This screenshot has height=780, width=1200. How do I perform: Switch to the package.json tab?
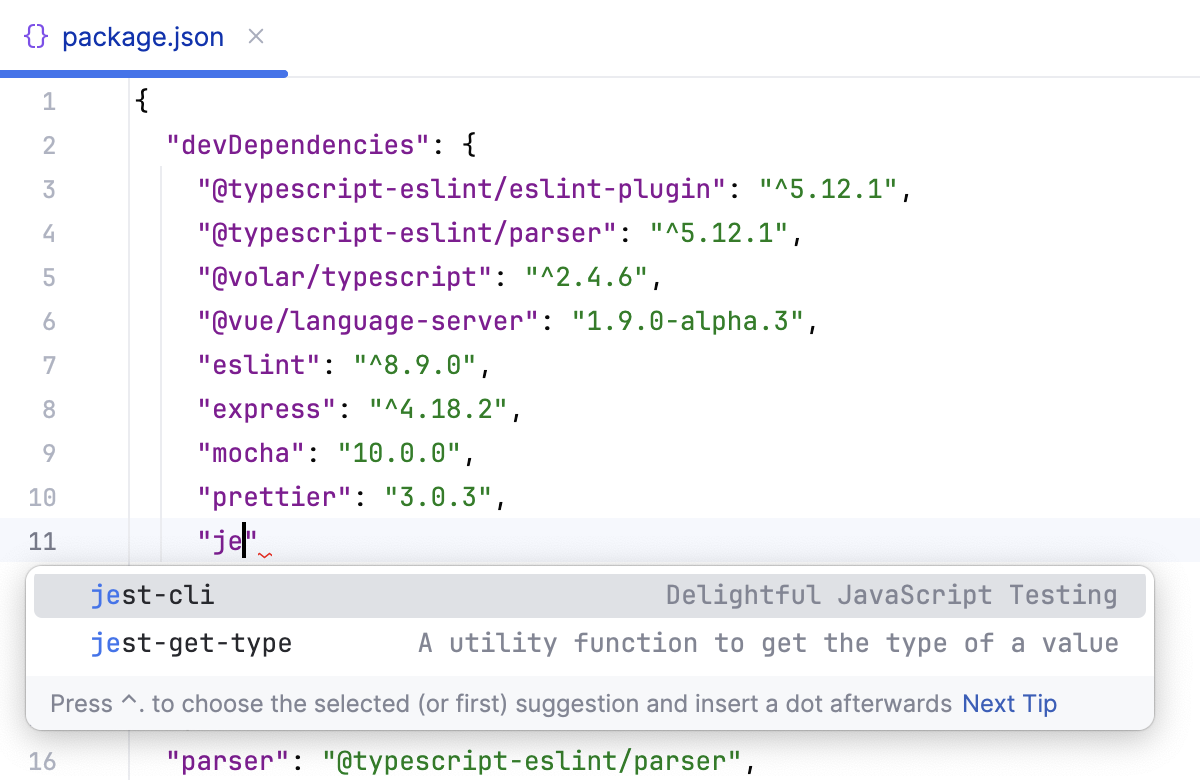[x=142, y=37]
